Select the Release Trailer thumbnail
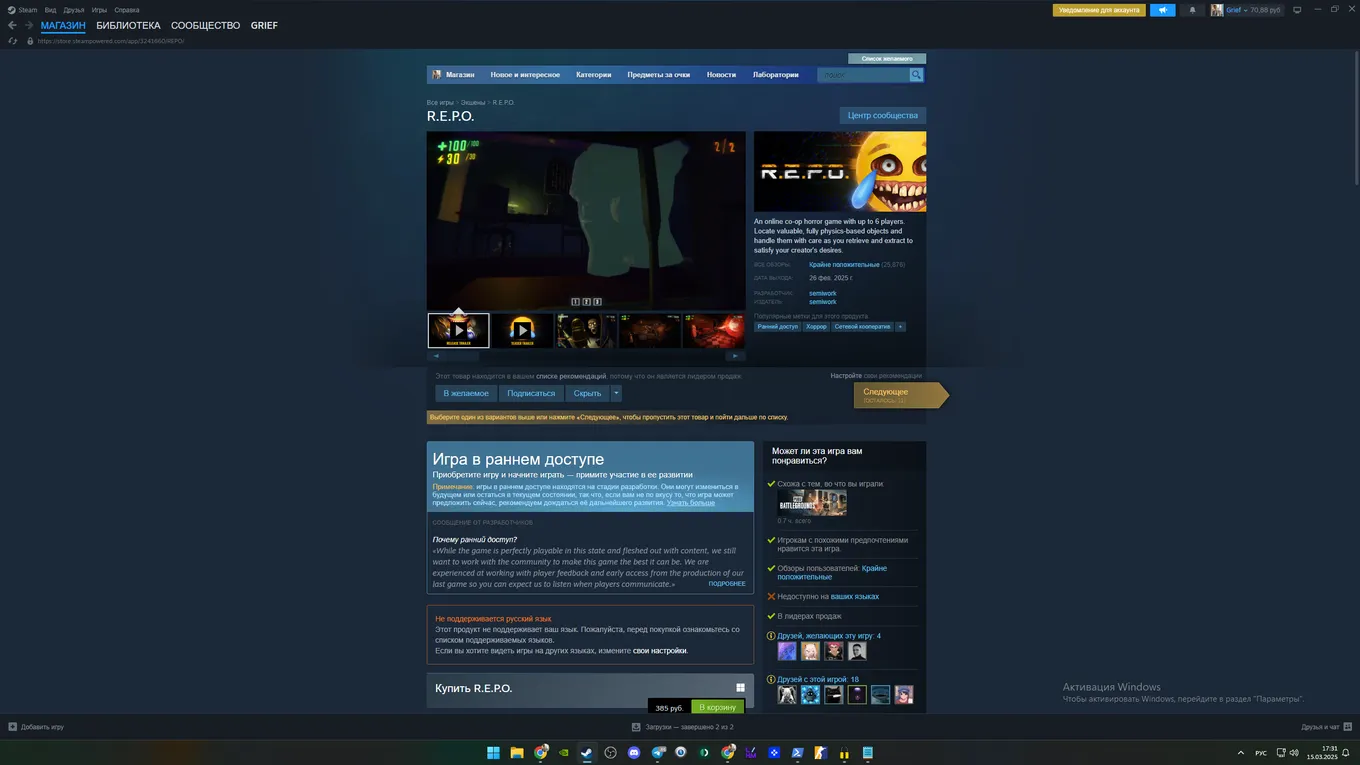1360x765 pixels. pyautogui.click(x=459, y=330)
